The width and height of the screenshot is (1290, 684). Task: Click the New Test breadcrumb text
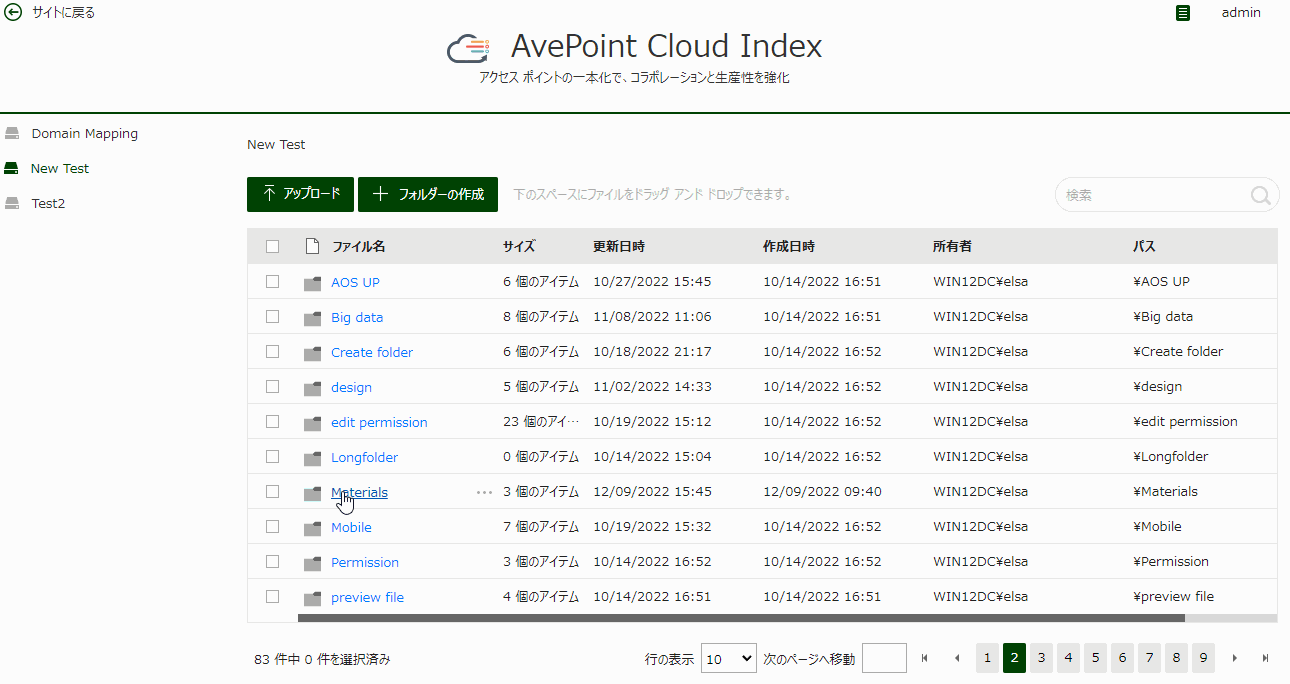coord(276,144)
